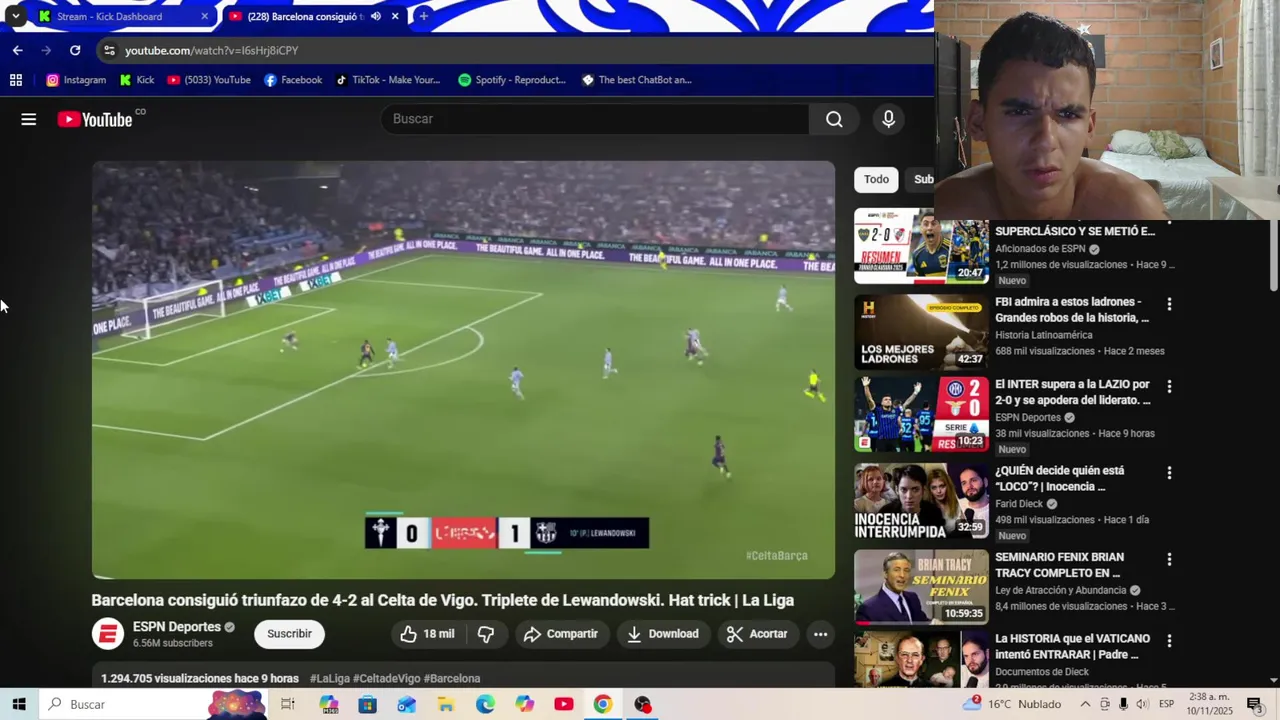Screen dimensions: 1280x720
Task: Open Facebook bookmark
Action: pyautogui.click(x=293, y=80)
